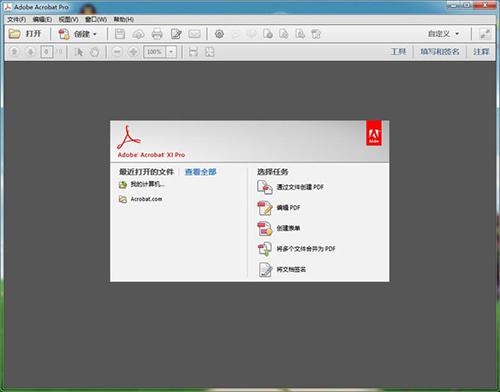Open the 窗口(W) menu
This screenshot has height=392, width=500.
[x=96, y=20]
